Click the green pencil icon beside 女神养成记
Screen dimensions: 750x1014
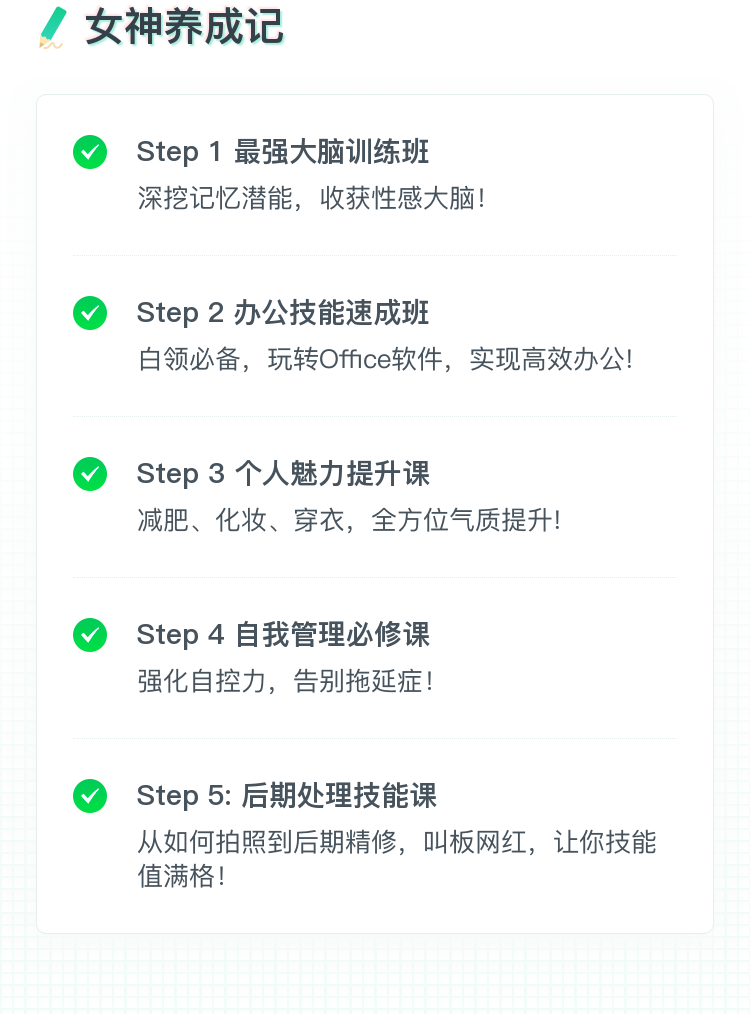[52, 28]
